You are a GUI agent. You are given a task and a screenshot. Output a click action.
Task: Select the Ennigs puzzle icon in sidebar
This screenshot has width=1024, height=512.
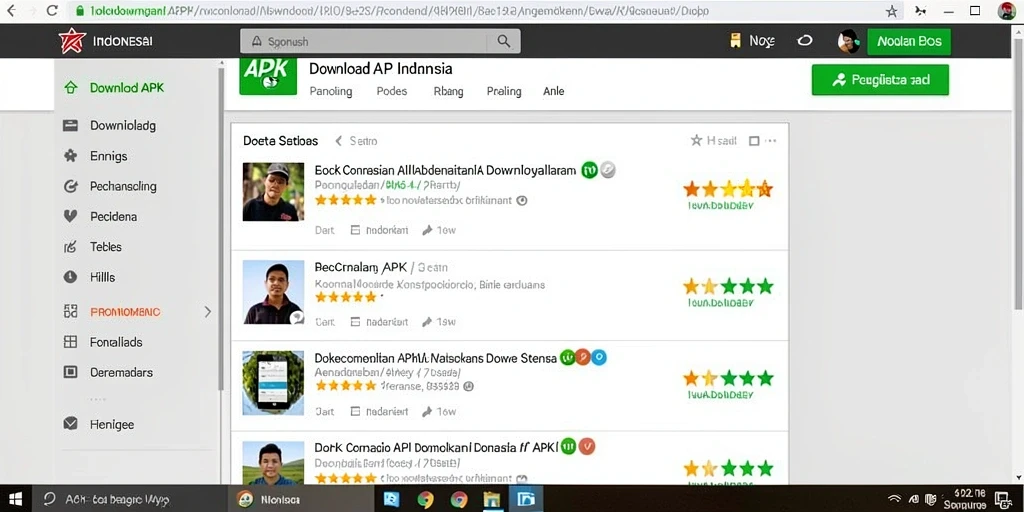coord(71,156)
